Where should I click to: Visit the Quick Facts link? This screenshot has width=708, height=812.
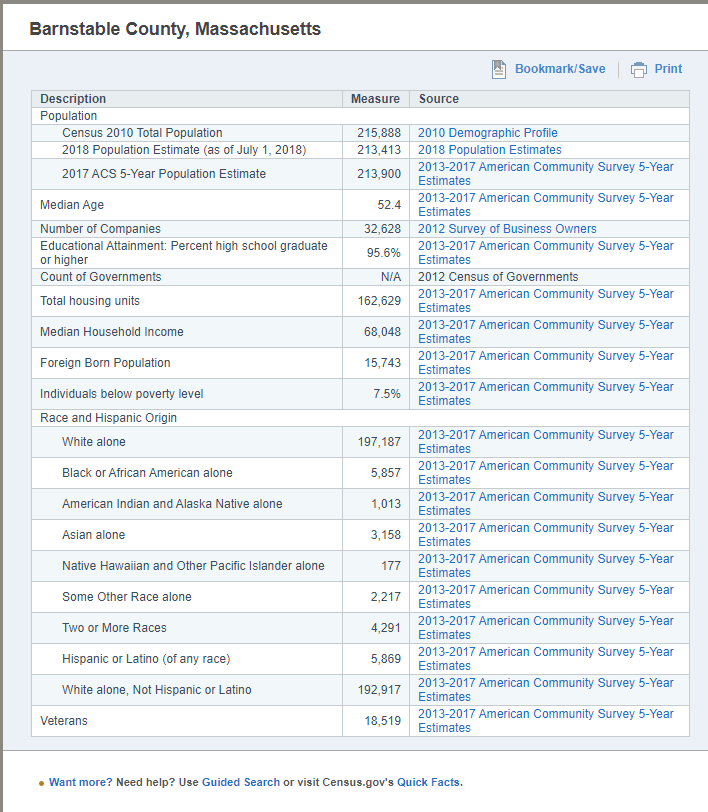428,782
